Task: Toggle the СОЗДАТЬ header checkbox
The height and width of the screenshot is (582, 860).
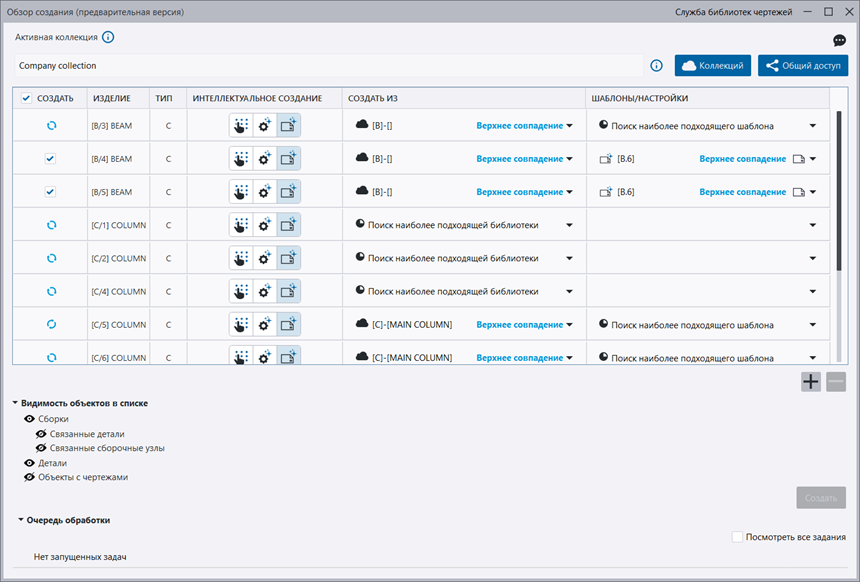Action: [26, 98]
